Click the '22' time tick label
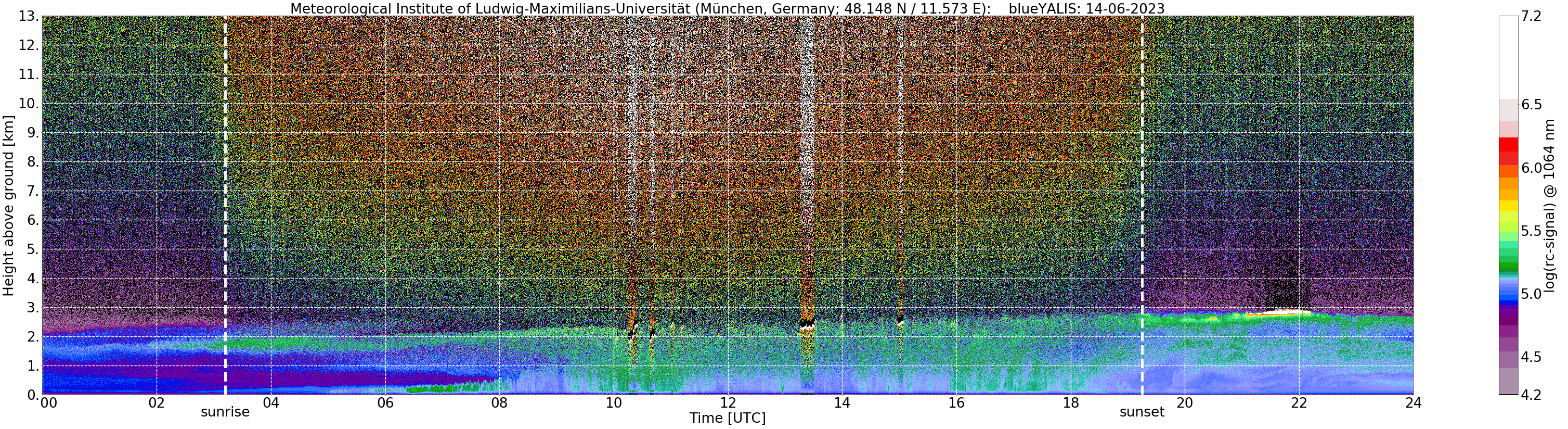Screen dimensions: 1568x429 point(1299,403)
